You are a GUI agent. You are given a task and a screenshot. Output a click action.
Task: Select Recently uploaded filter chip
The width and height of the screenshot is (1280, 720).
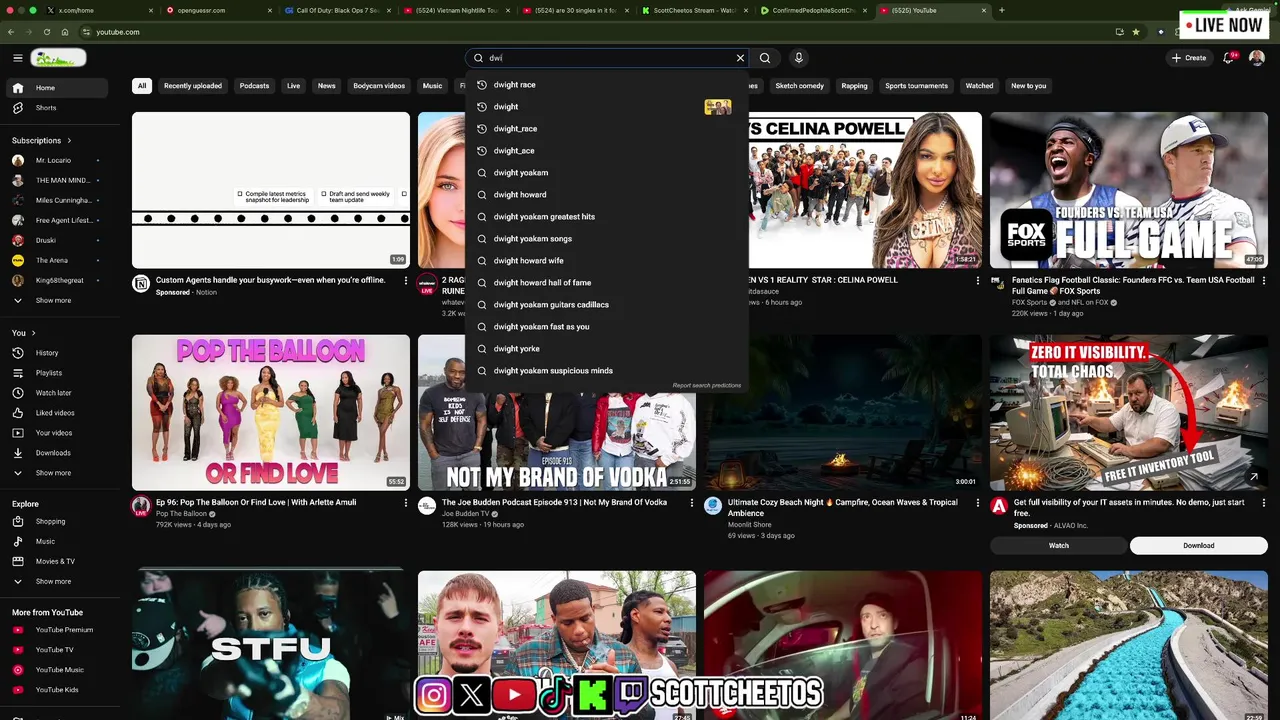193,86
